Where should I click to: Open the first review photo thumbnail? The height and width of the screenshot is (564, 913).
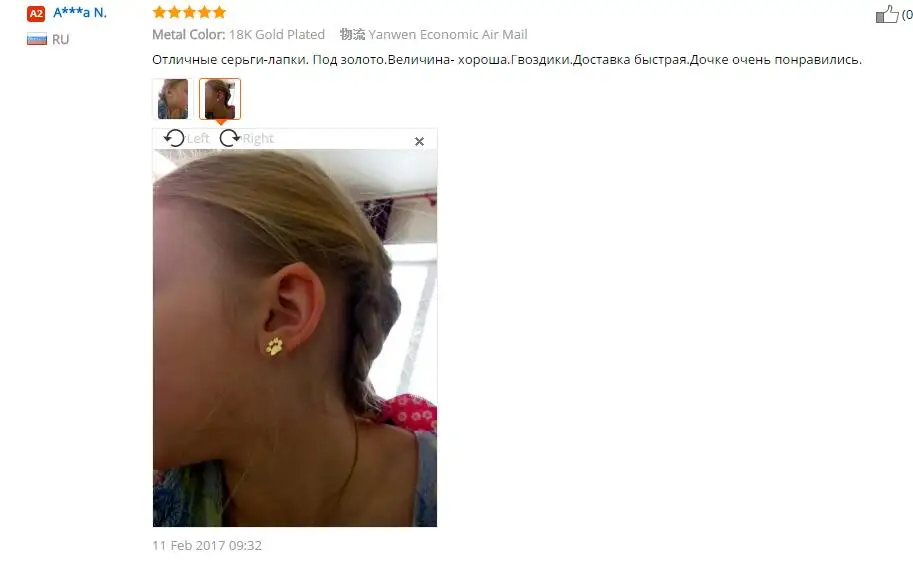point(173,99)
